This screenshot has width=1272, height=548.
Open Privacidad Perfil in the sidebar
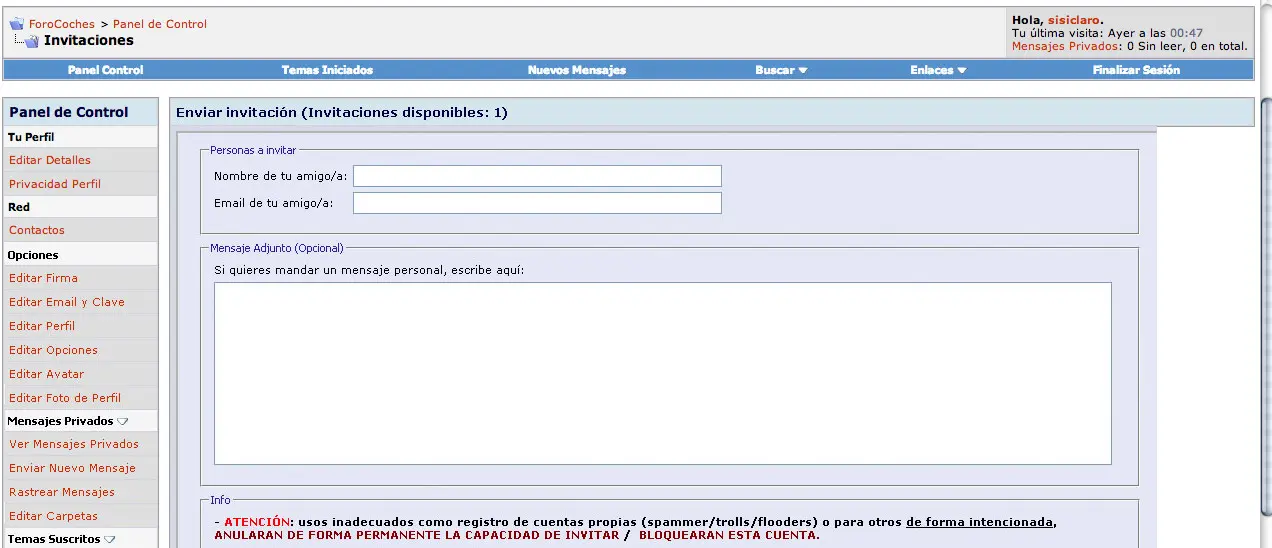[x=55, y=184]
